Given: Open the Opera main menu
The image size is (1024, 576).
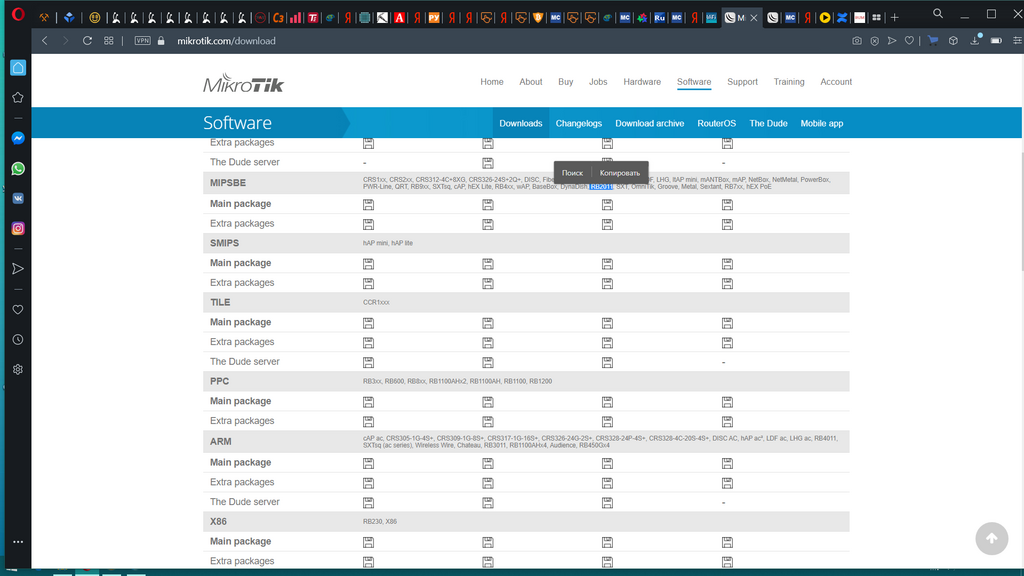Looking at the screenshot, I should click(x=18, y=14).
